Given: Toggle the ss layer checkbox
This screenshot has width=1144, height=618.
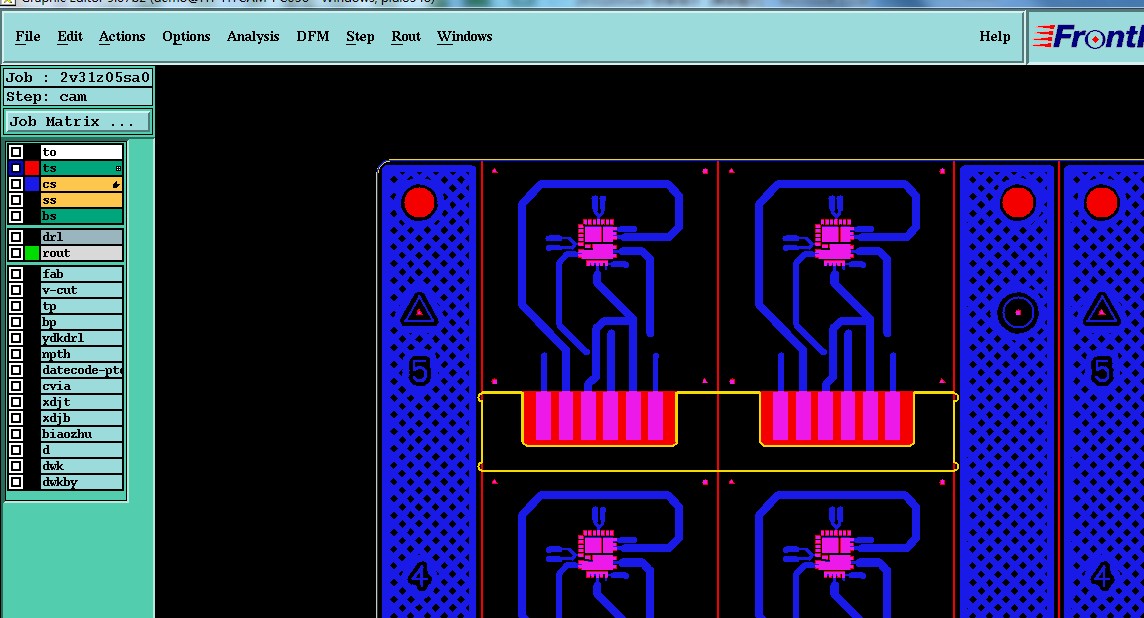Looking at the screenshot, I should coord(16,201).
